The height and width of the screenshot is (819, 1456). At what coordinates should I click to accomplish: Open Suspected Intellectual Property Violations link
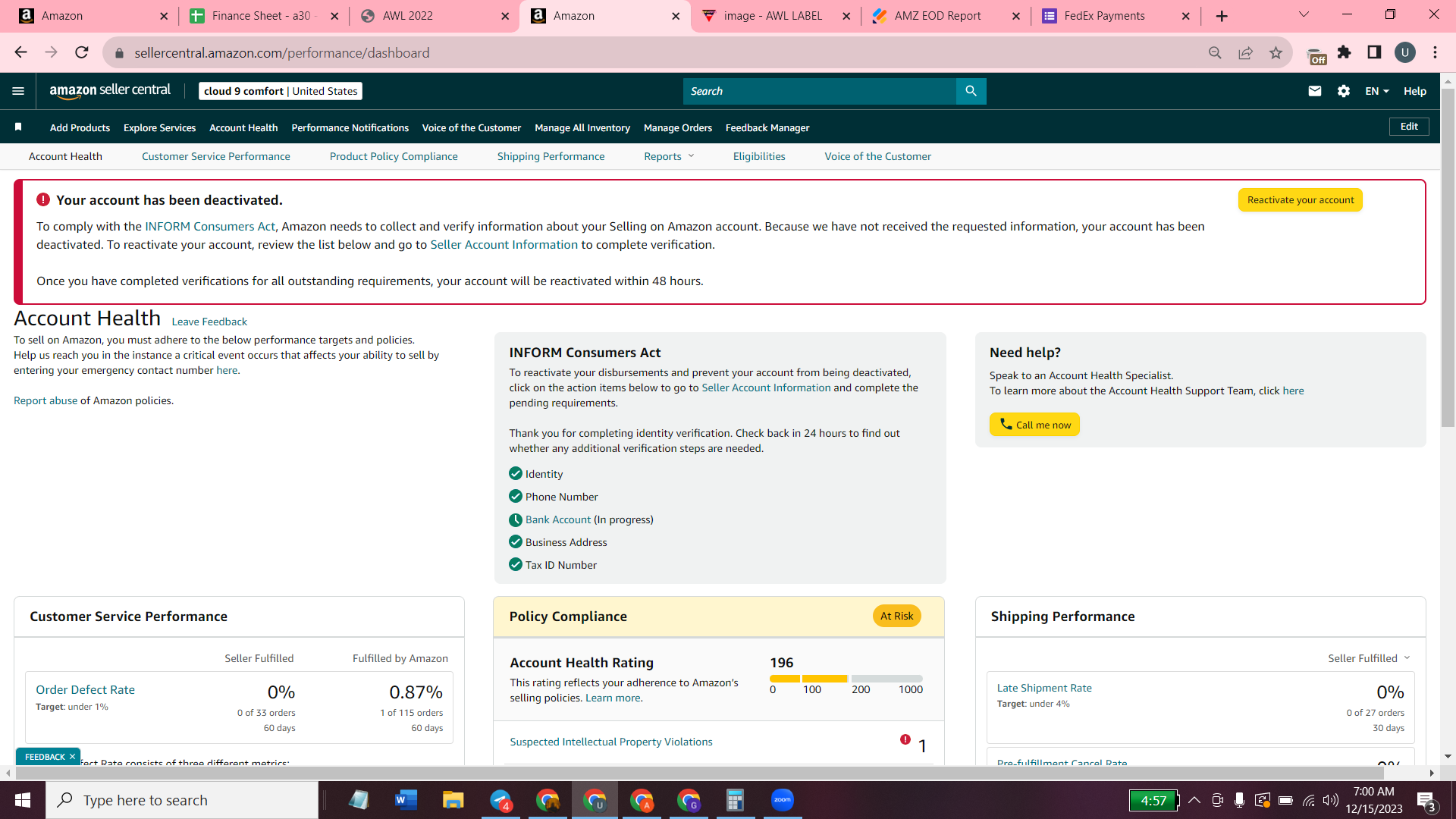tap(611, 742)
